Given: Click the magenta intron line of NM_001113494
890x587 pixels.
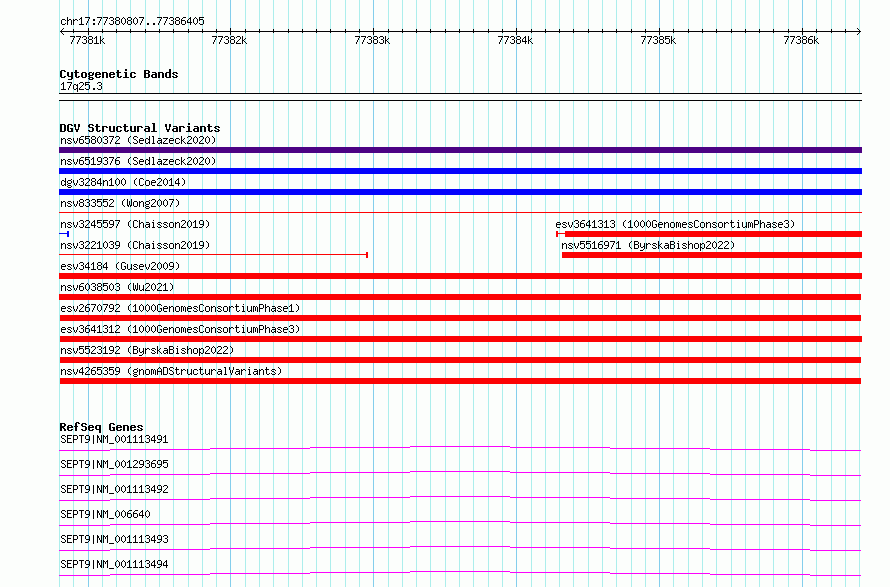Looking at the screenshot, I should (460, 573).
